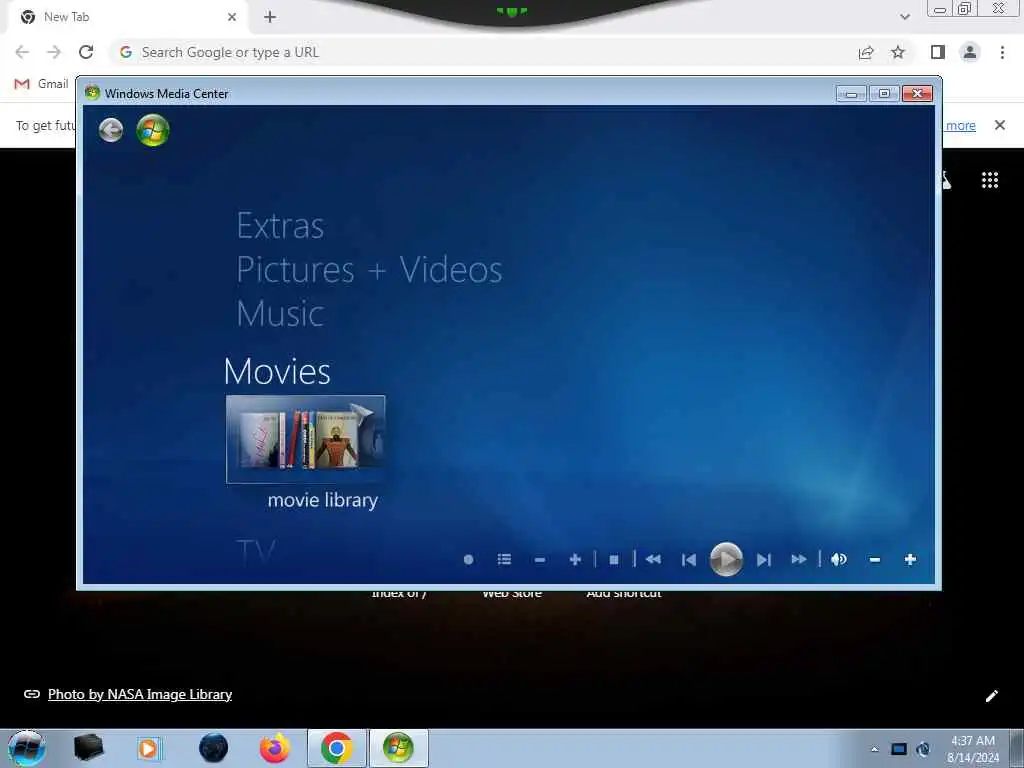Switch to Media Center taskbar button
The width and height of the screenshot is (1024, 768).
click(398, 748)
